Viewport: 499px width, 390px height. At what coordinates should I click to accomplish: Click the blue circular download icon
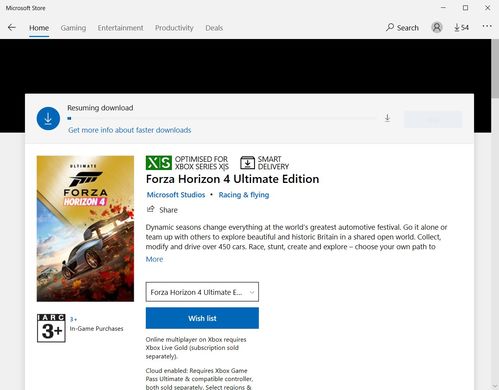[x=48, y=118]
